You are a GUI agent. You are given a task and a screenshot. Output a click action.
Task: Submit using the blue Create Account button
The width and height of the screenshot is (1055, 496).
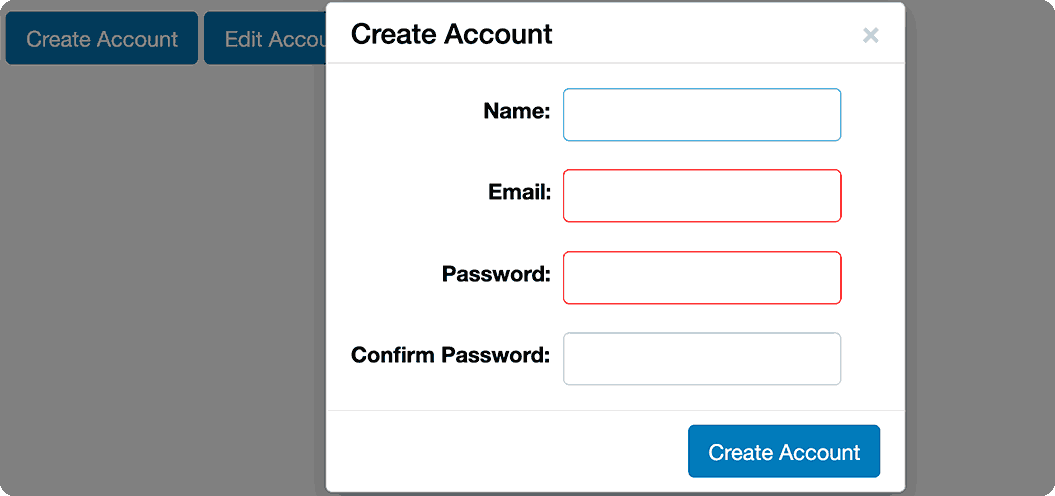[784, 452]
